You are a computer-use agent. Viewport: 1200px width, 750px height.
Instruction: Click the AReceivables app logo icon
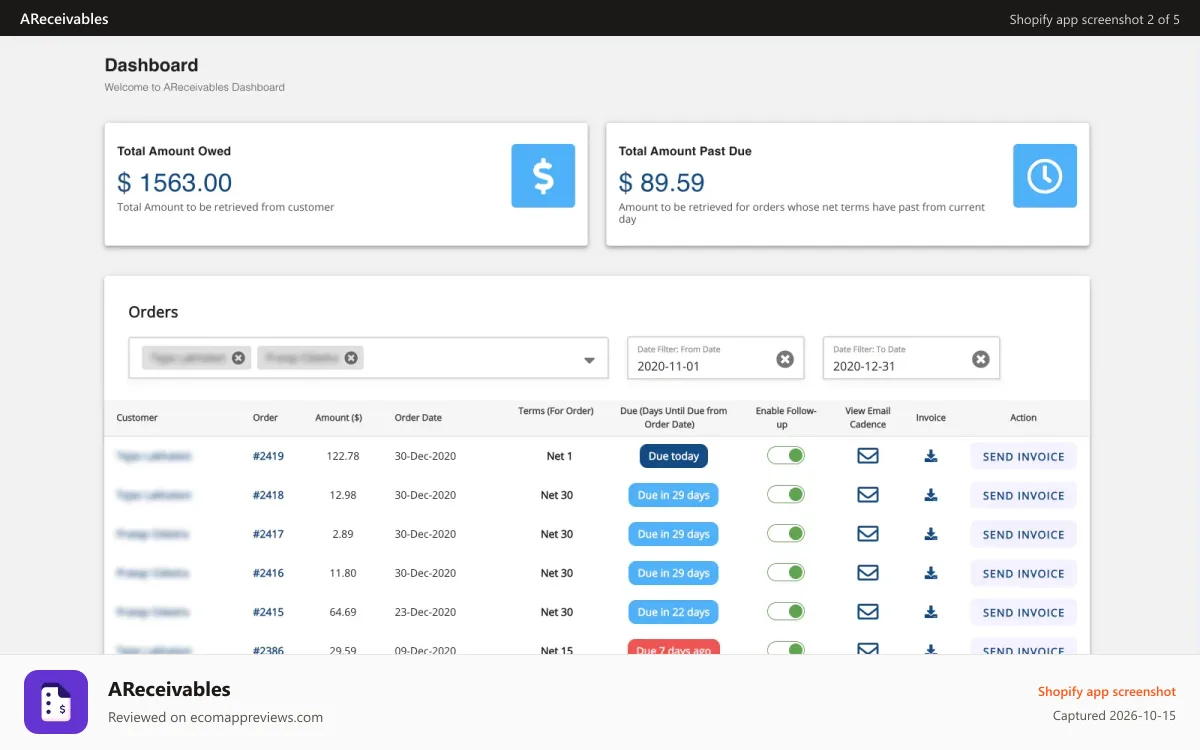tap(56, 702)
